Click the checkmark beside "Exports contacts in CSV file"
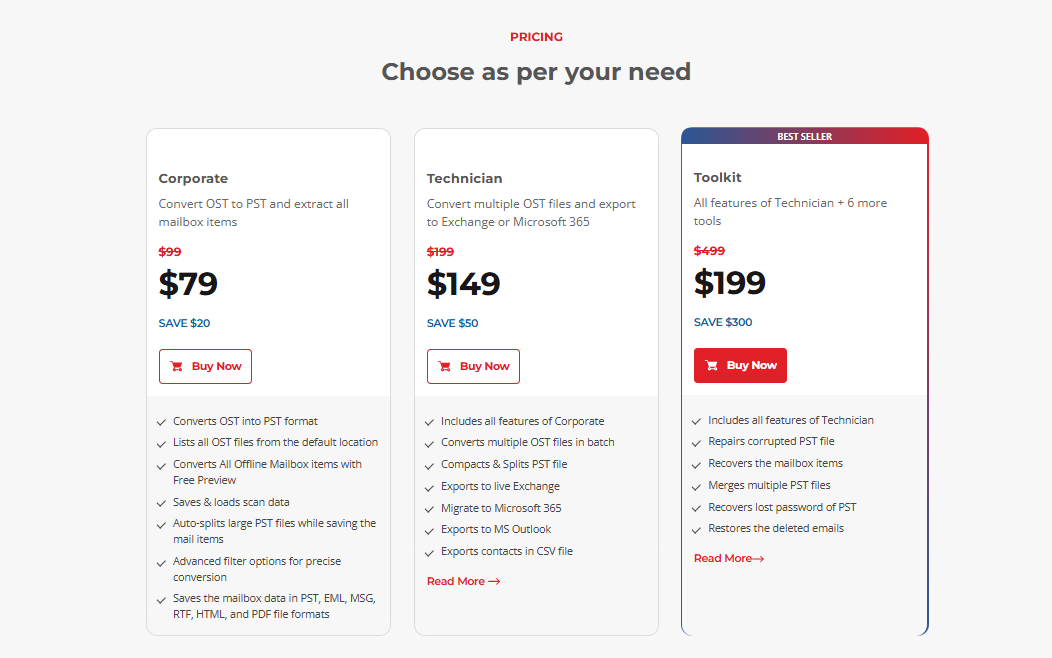The width and height of the screenshot is (1052, 658). (x=429, y=552)
